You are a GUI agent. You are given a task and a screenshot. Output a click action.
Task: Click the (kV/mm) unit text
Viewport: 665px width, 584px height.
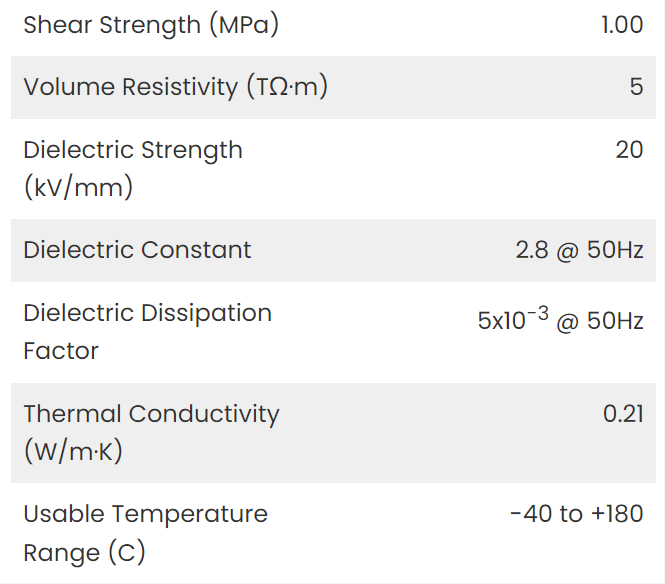[78, 187]
